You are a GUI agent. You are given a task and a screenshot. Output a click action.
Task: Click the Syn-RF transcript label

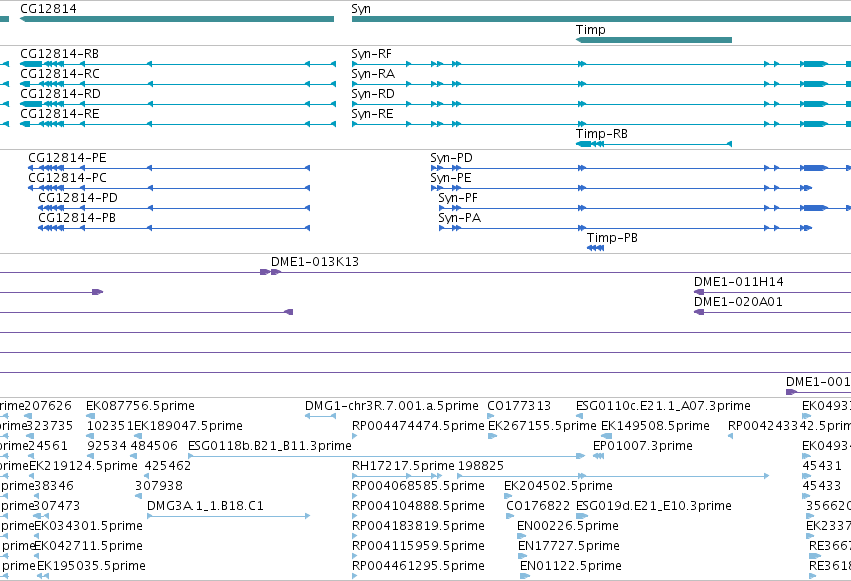(x=371, y=54)
